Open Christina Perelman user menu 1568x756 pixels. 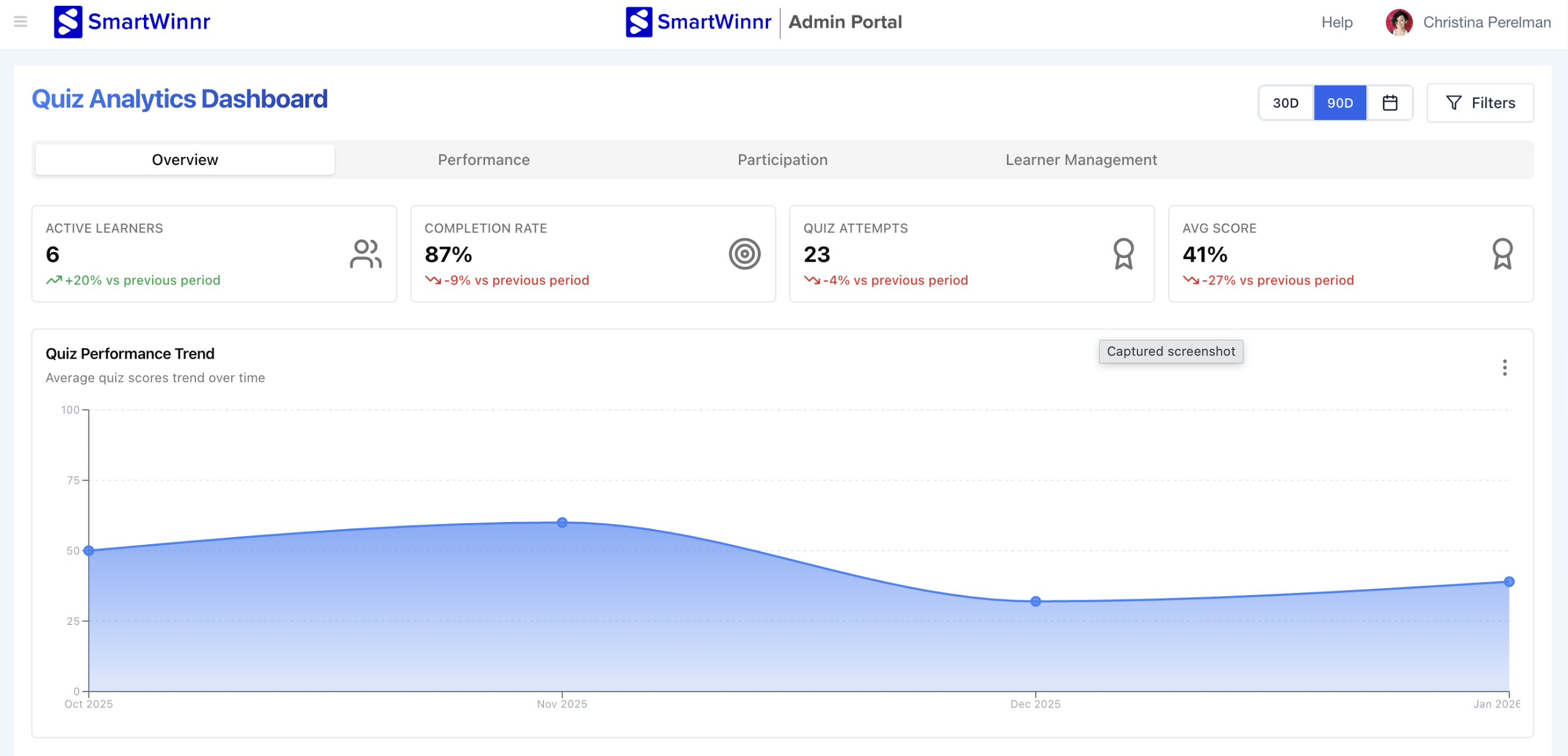pyautogui.click(x=1486, y=22)
